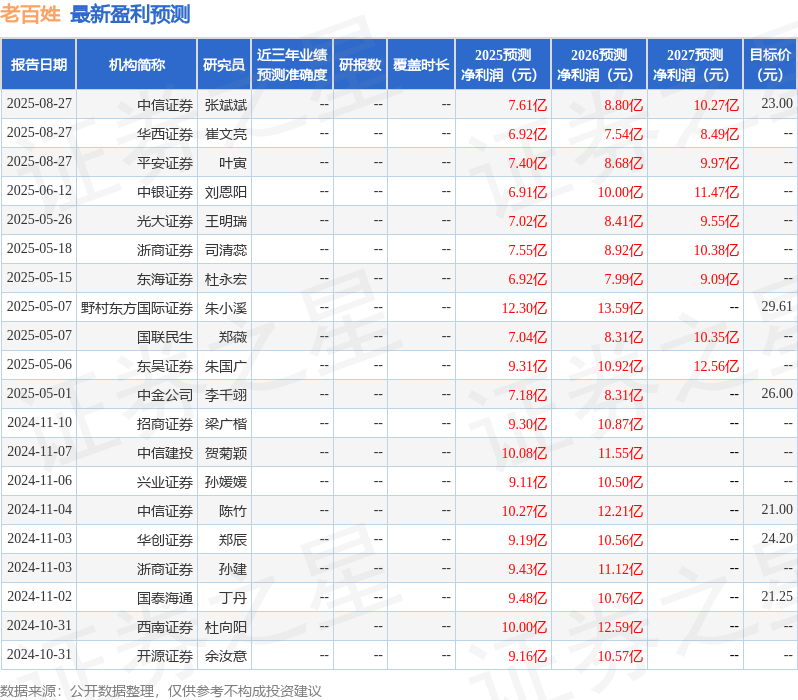Click 12.30亿 forecast value
Viewport: 798px width, 700px height.
524,308
